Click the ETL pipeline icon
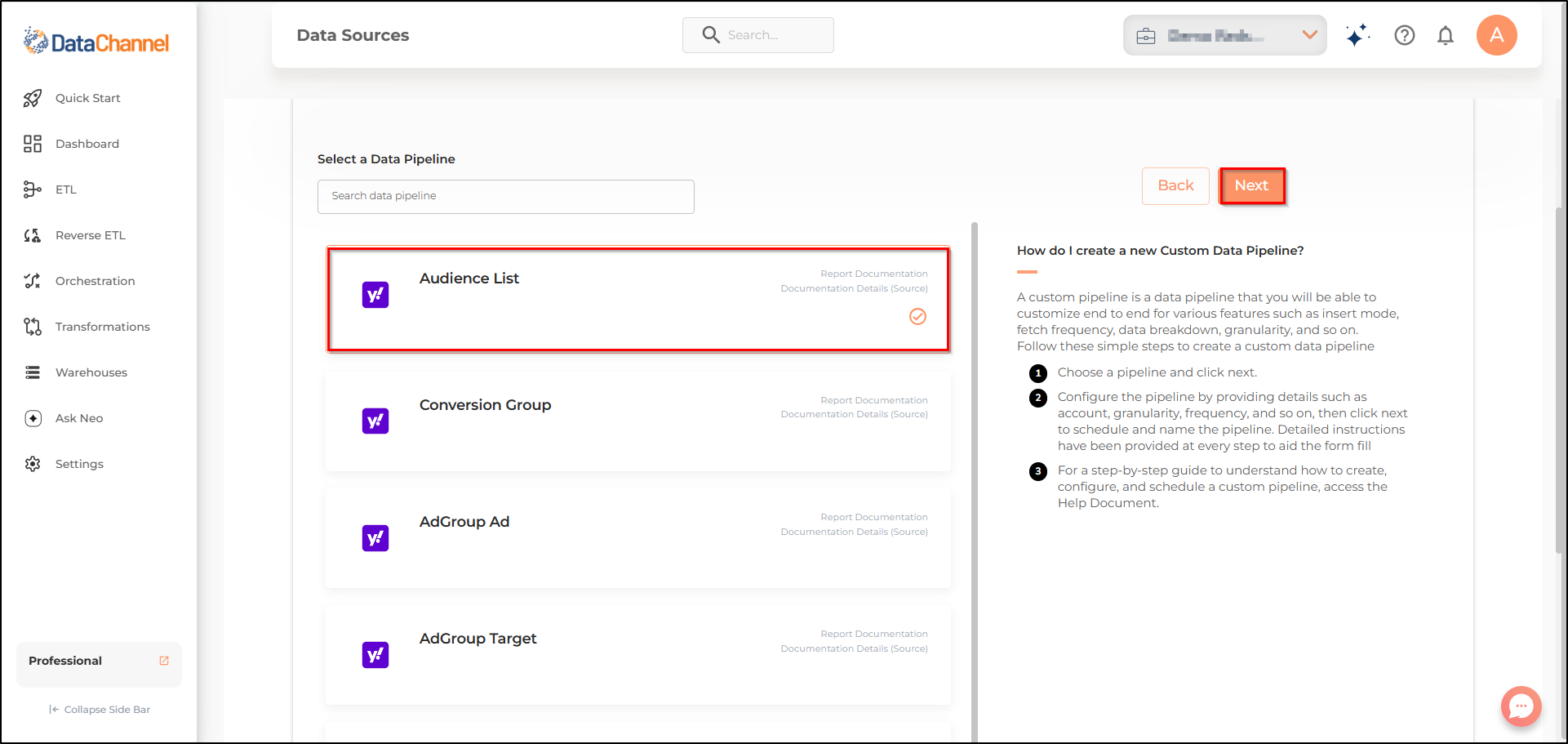This screenshot has width=1568, height=744. (33, 189)
